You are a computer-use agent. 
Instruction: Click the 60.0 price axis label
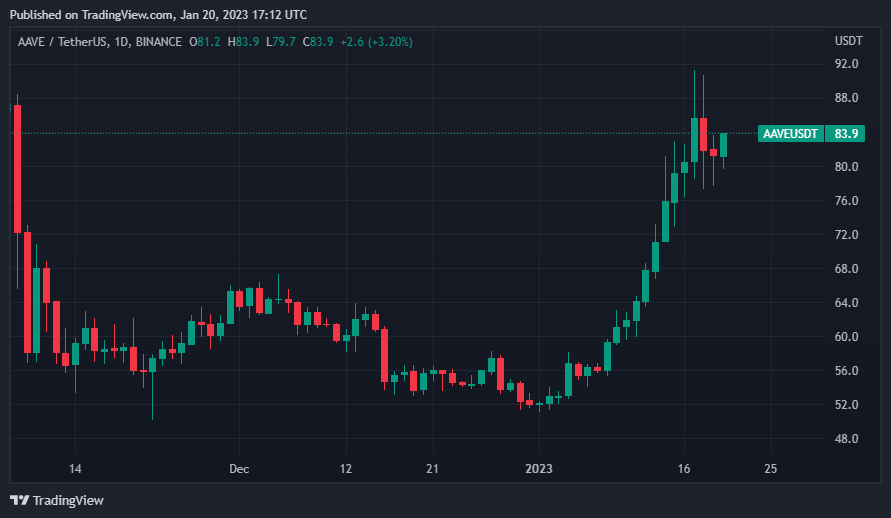pos(846,337)
